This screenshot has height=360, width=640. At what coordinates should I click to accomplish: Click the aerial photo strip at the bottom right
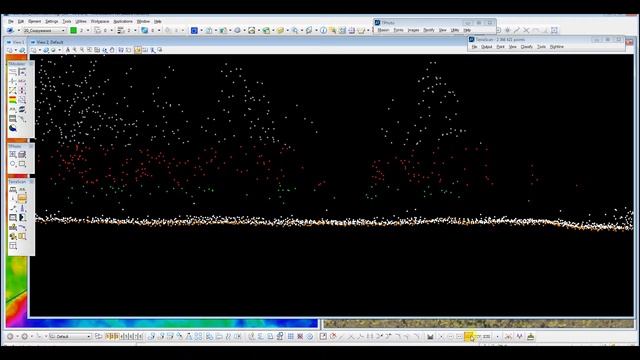[478, 324]
